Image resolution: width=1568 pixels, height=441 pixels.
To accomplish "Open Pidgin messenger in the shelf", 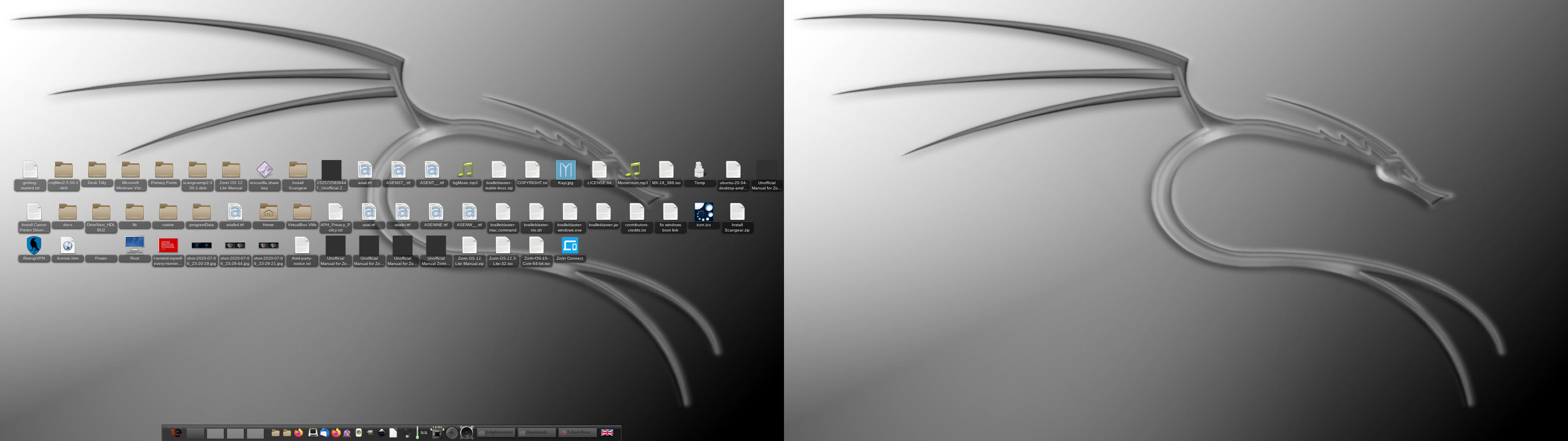I will point(347,433).
